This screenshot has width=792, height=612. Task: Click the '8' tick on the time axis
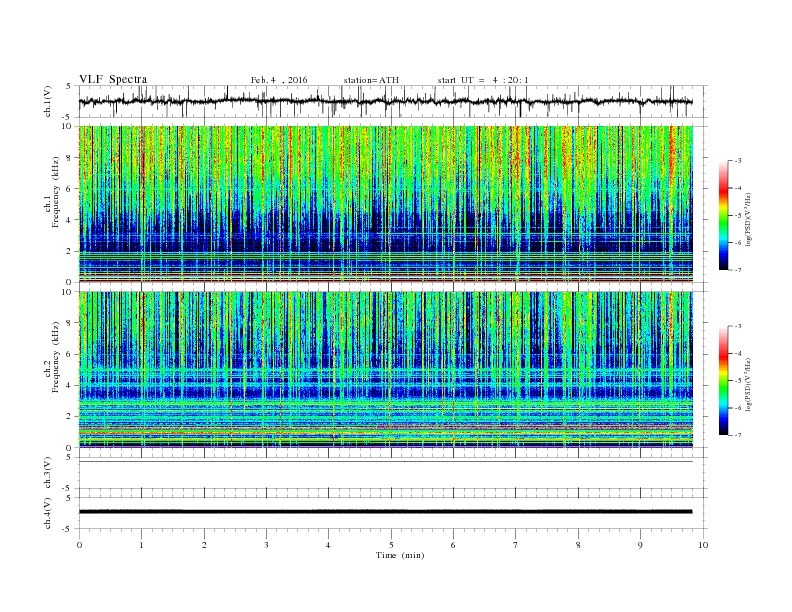point(578,545)
